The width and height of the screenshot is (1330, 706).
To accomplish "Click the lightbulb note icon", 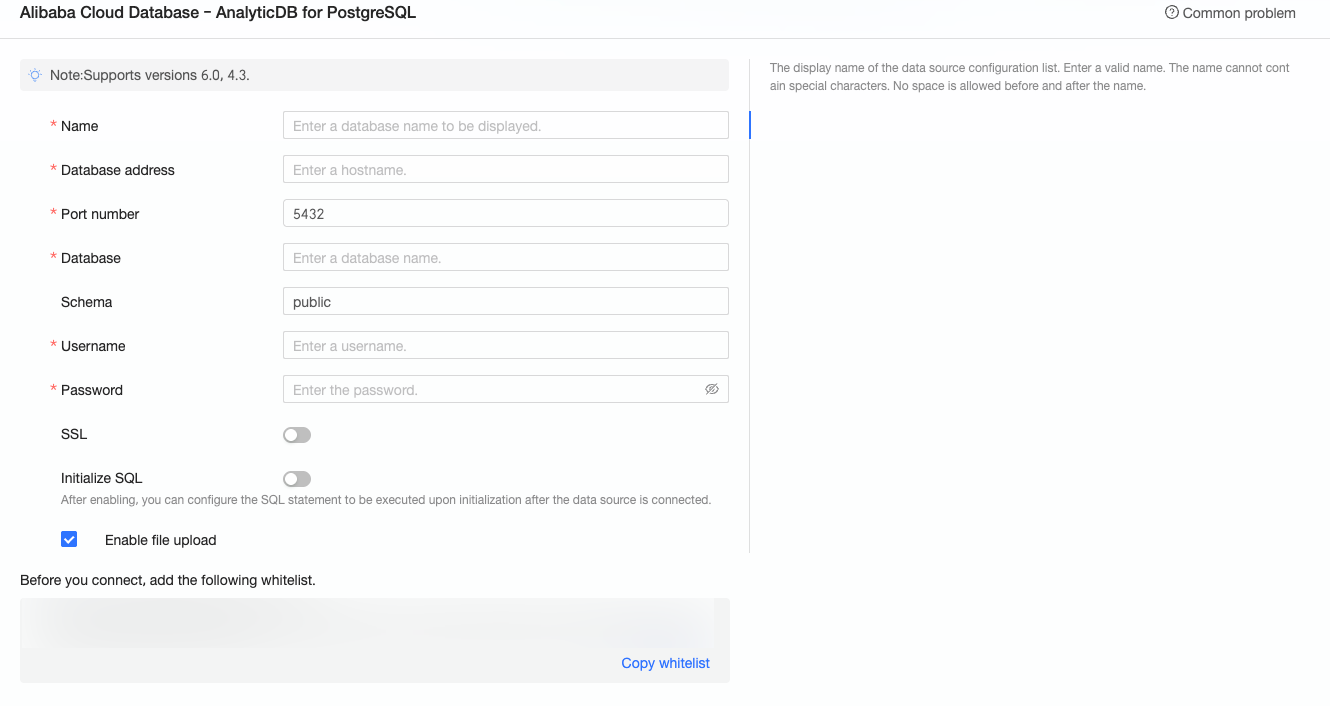I will (x=35, y=75).
